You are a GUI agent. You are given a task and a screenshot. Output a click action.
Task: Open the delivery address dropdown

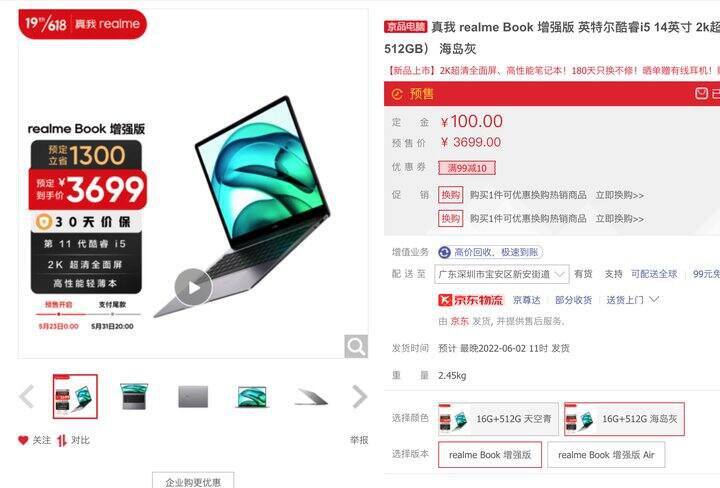501,274
